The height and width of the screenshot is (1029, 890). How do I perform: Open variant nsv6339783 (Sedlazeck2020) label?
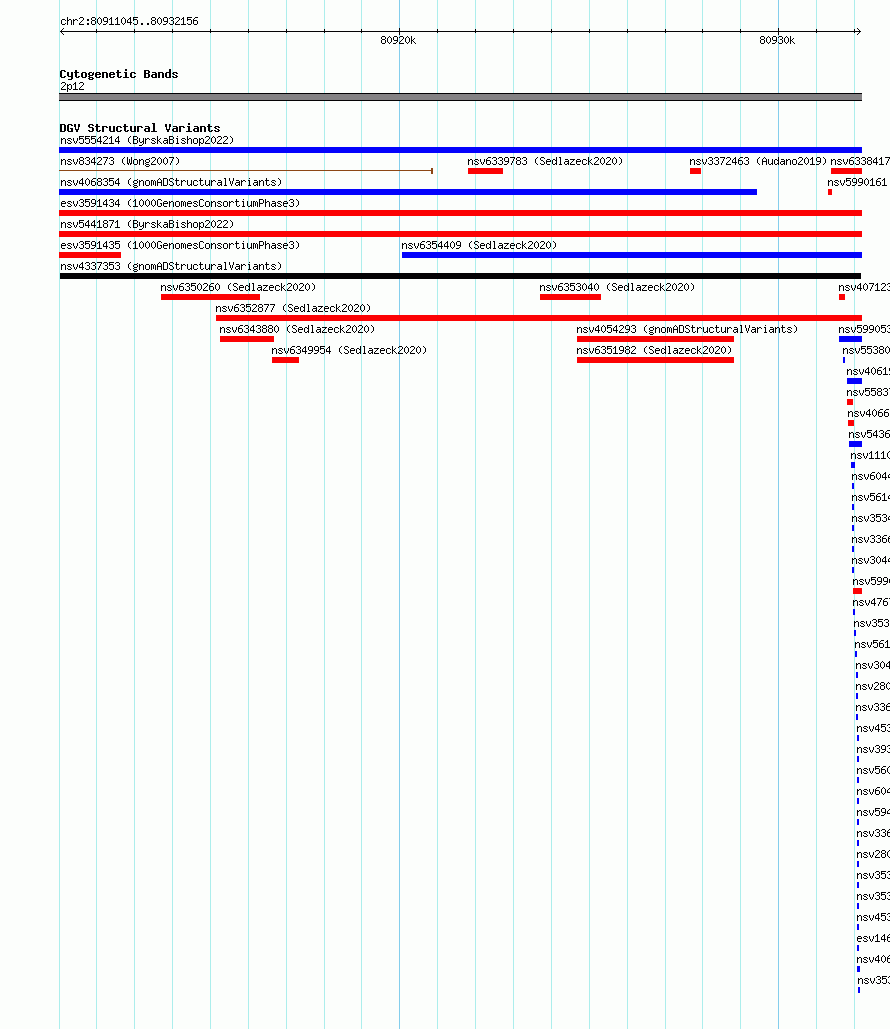tap(545, 161)
